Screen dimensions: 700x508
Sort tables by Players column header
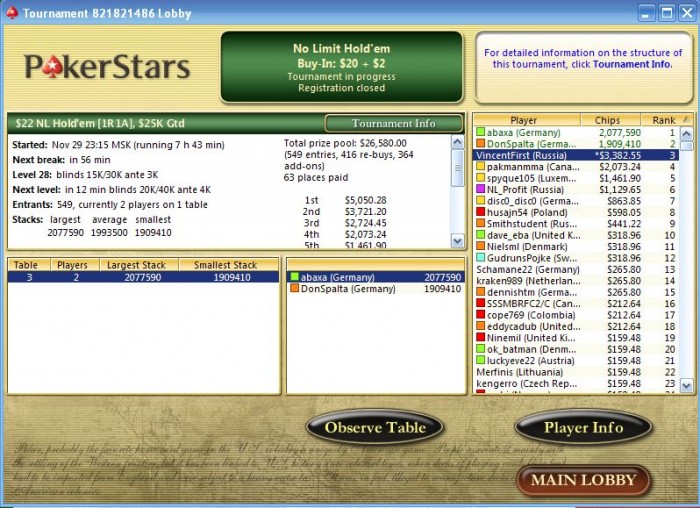[75, 265]
